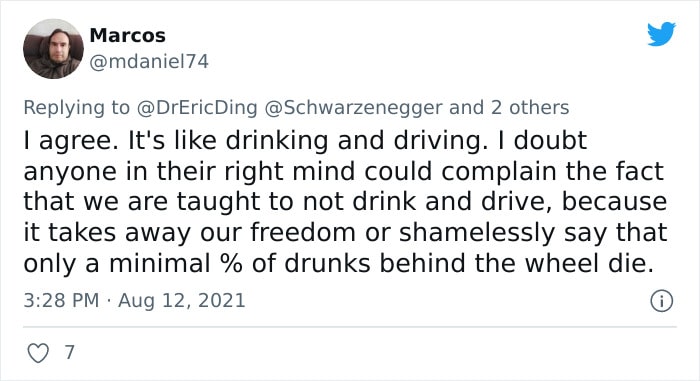The height and width of the screenshot is (381, 700).
Task: Click the Aug 12, 2021 date
Action: [182, 300]
